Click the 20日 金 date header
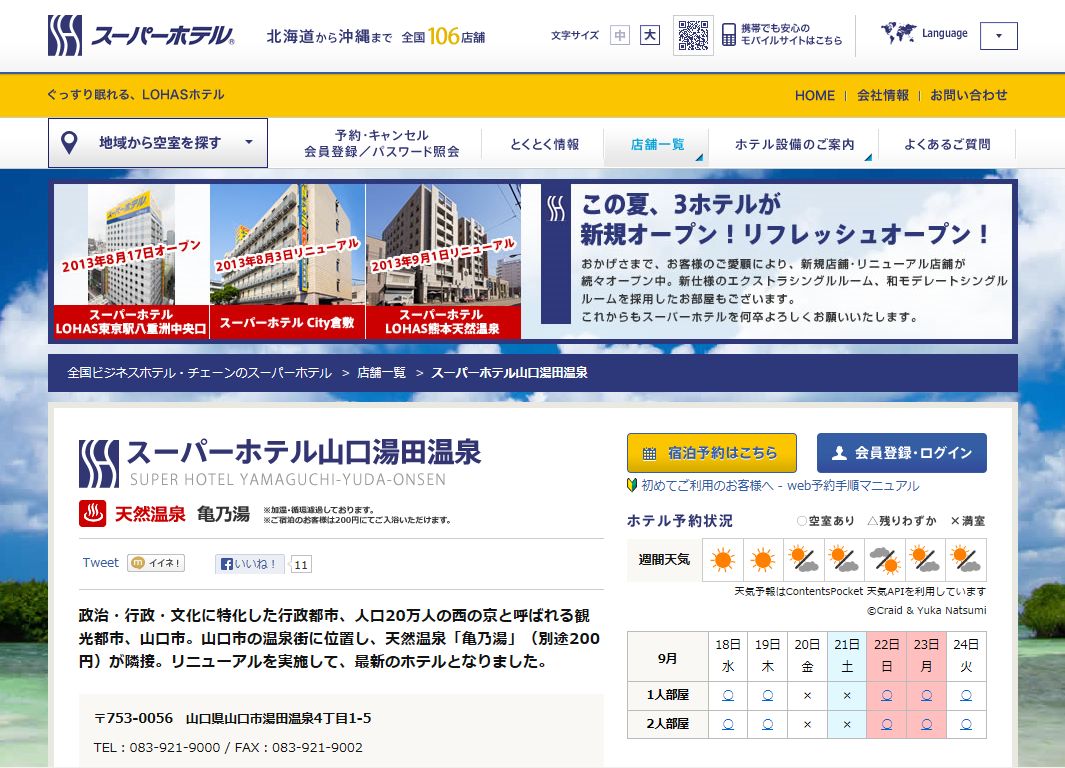 pos(807,656)
